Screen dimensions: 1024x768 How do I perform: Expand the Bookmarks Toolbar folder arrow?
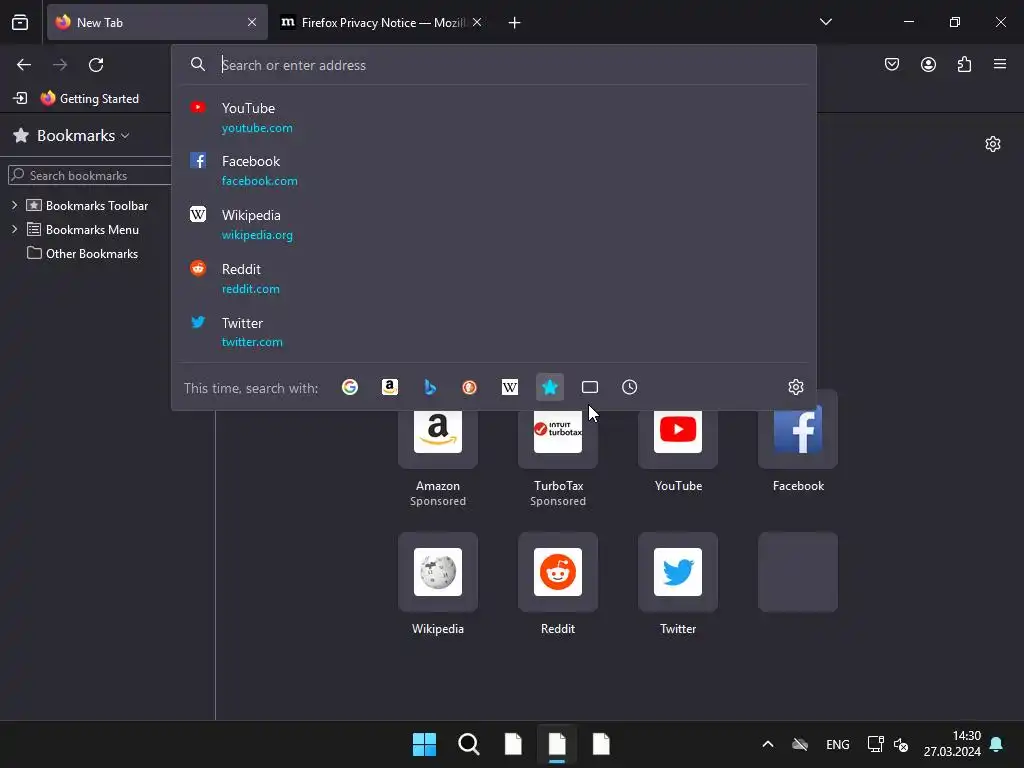[14, 205]
